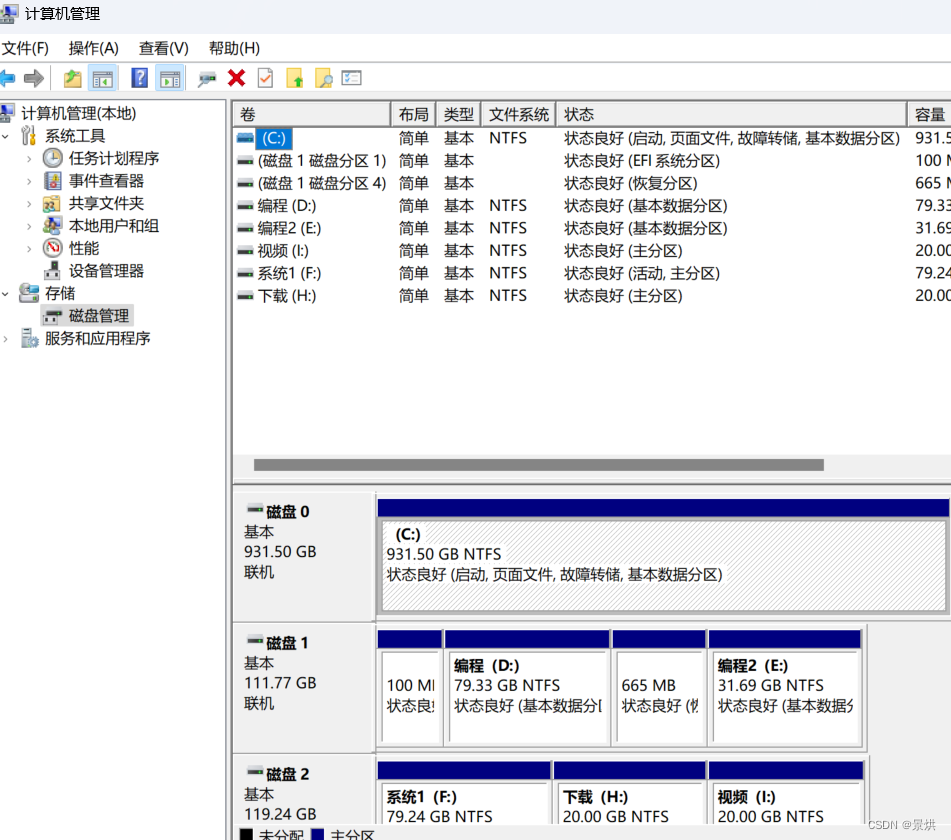
Task: Click the checkmark properties toolbar icon
Action: click(266, 78)
